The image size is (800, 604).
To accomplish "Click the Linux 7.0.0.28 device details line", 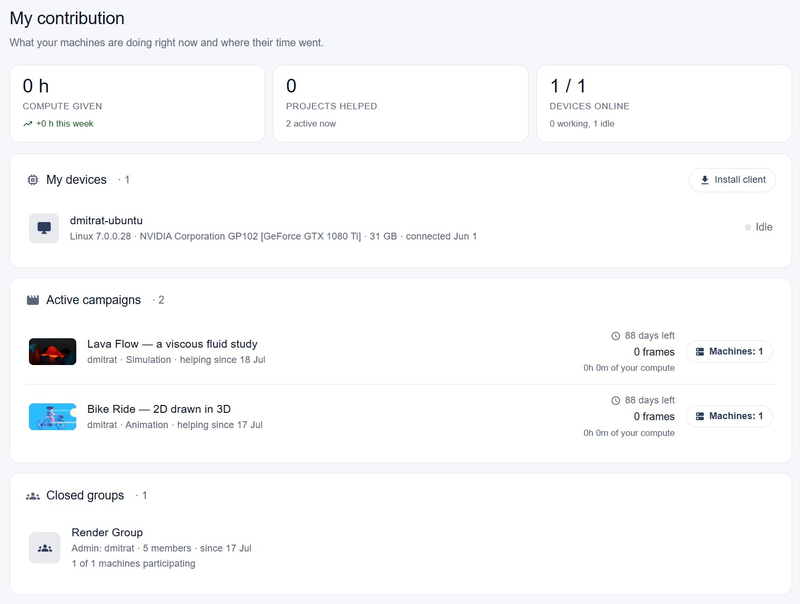I will pyautogui.click(x=273, y=236).
